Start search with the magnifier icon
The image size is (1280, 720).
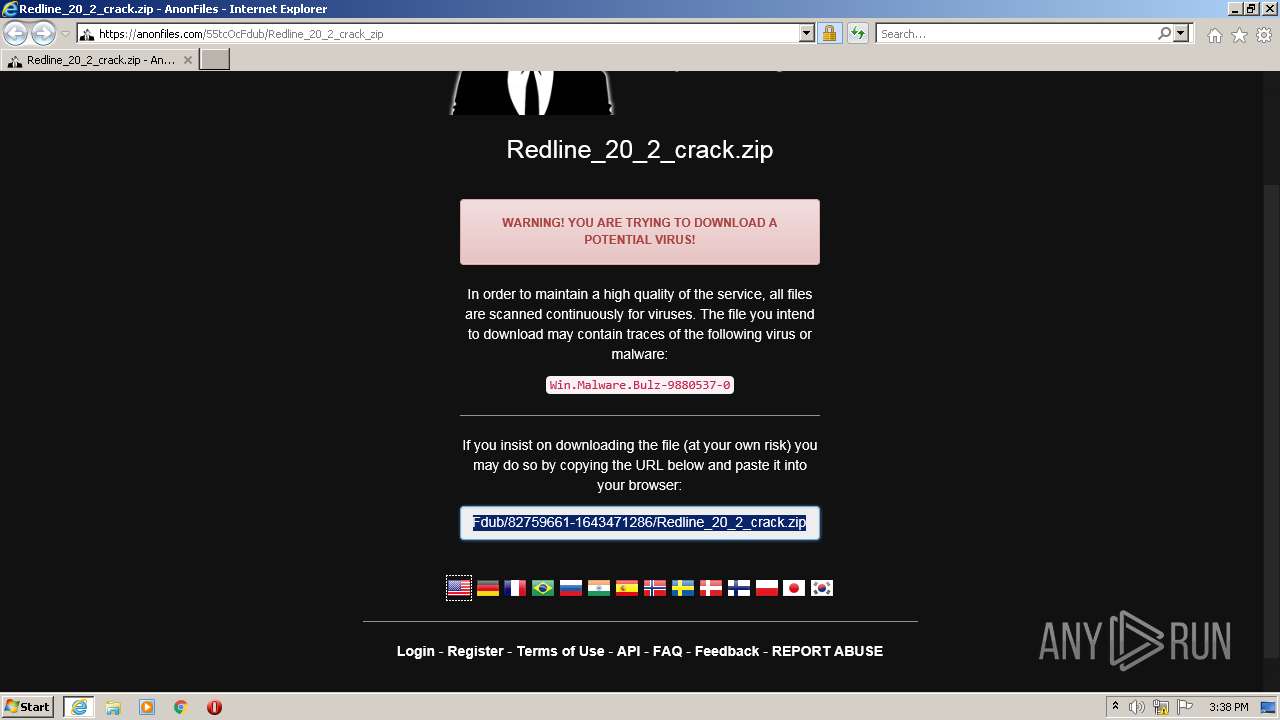(1164, 33)
